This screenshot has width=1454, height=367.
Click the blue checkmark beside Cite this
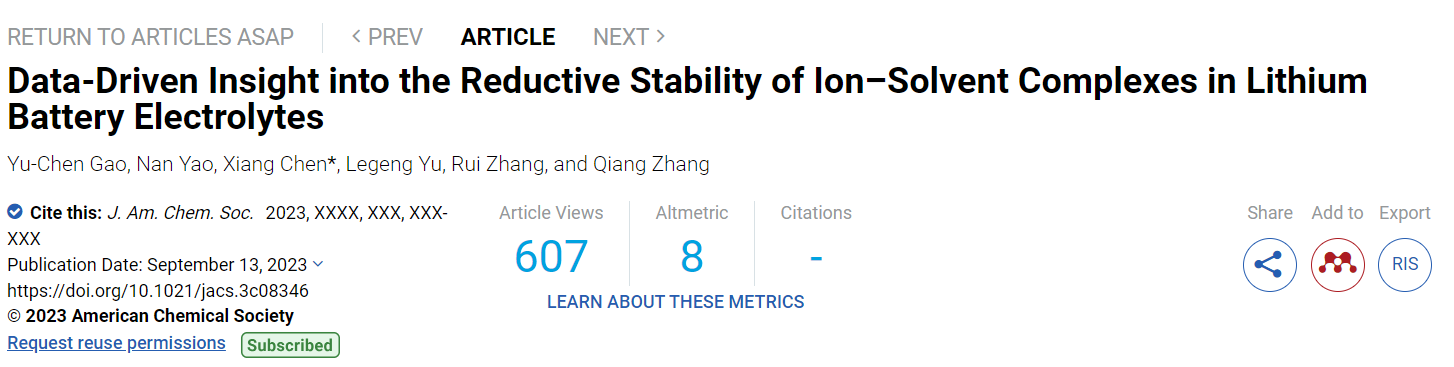(x=15, y=212)
